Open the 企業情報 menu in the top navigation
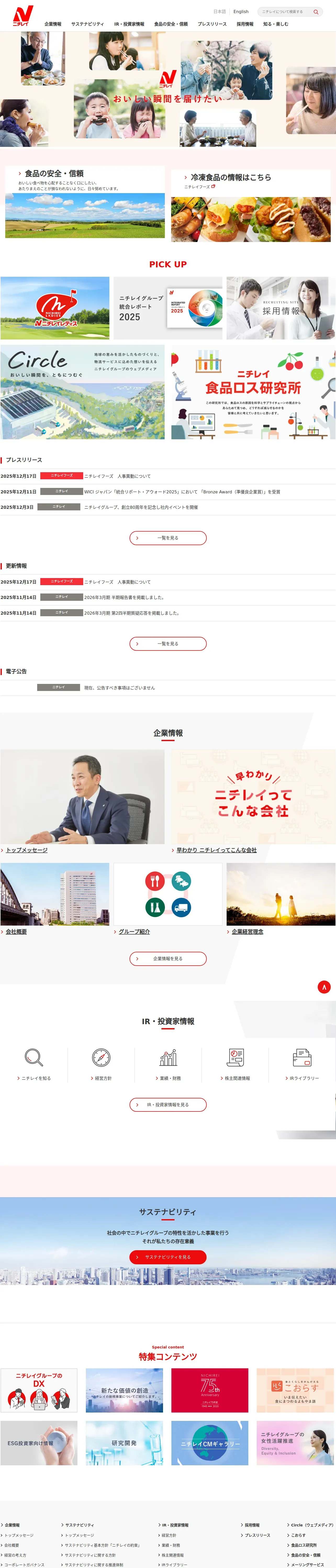Screen dimensions: 336x1568 tap(53, 24)
